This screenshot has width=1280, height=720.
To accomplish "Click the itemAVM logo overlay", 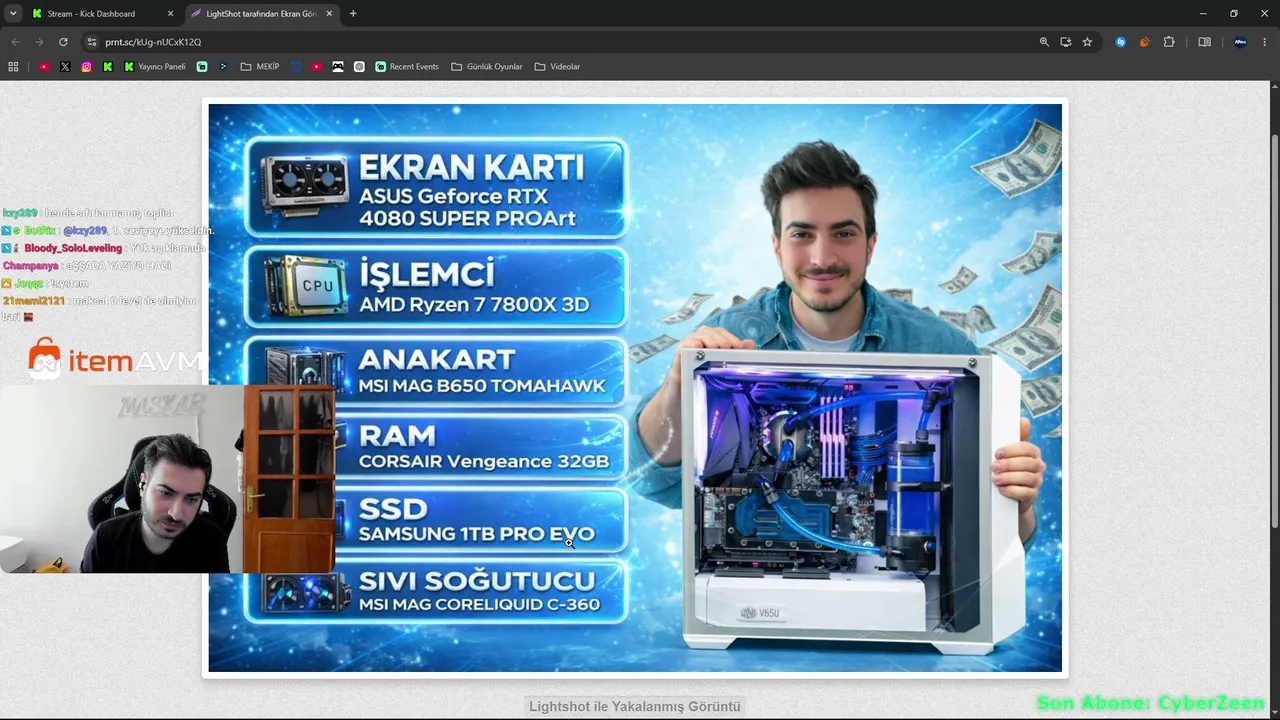I will [116, 360].
